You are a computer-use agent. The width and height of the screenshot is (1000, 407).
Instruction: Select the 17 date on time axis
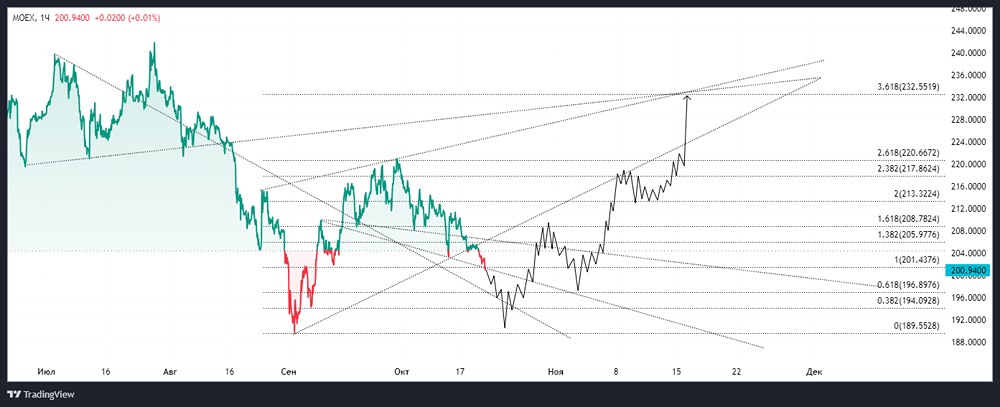[x=460, y=371]
